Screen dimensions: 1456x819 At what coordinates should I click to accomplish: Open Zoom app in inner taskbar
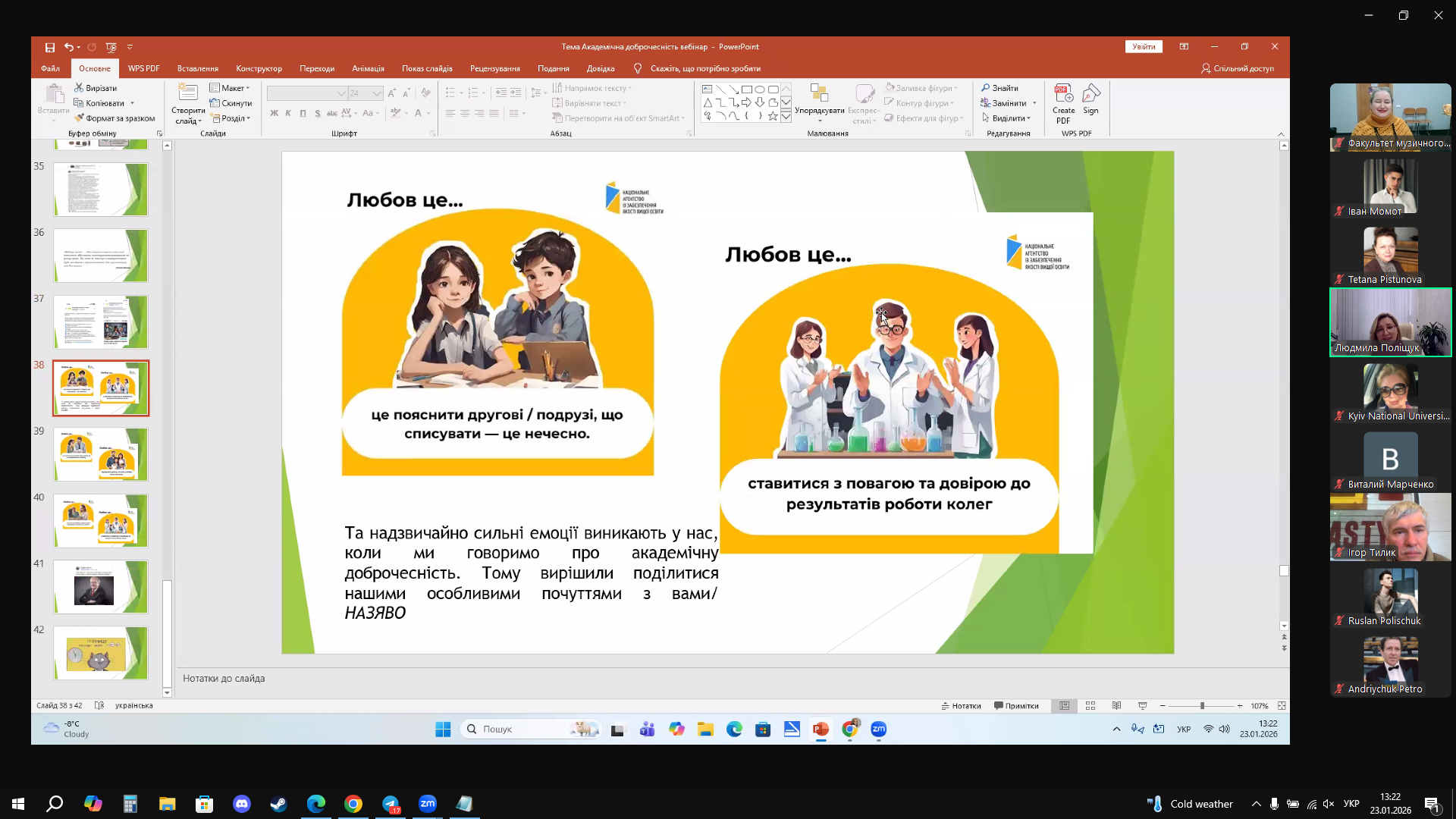(879, 730)
